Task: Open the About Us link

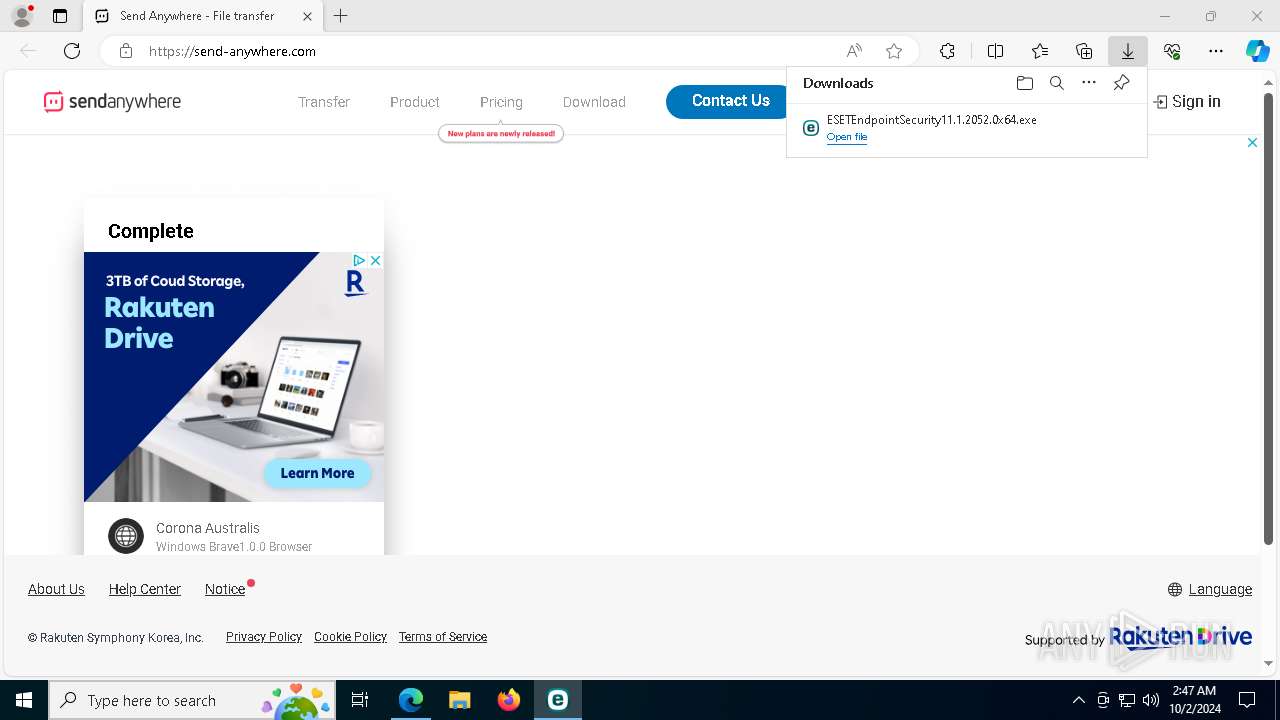Action: 56,589
